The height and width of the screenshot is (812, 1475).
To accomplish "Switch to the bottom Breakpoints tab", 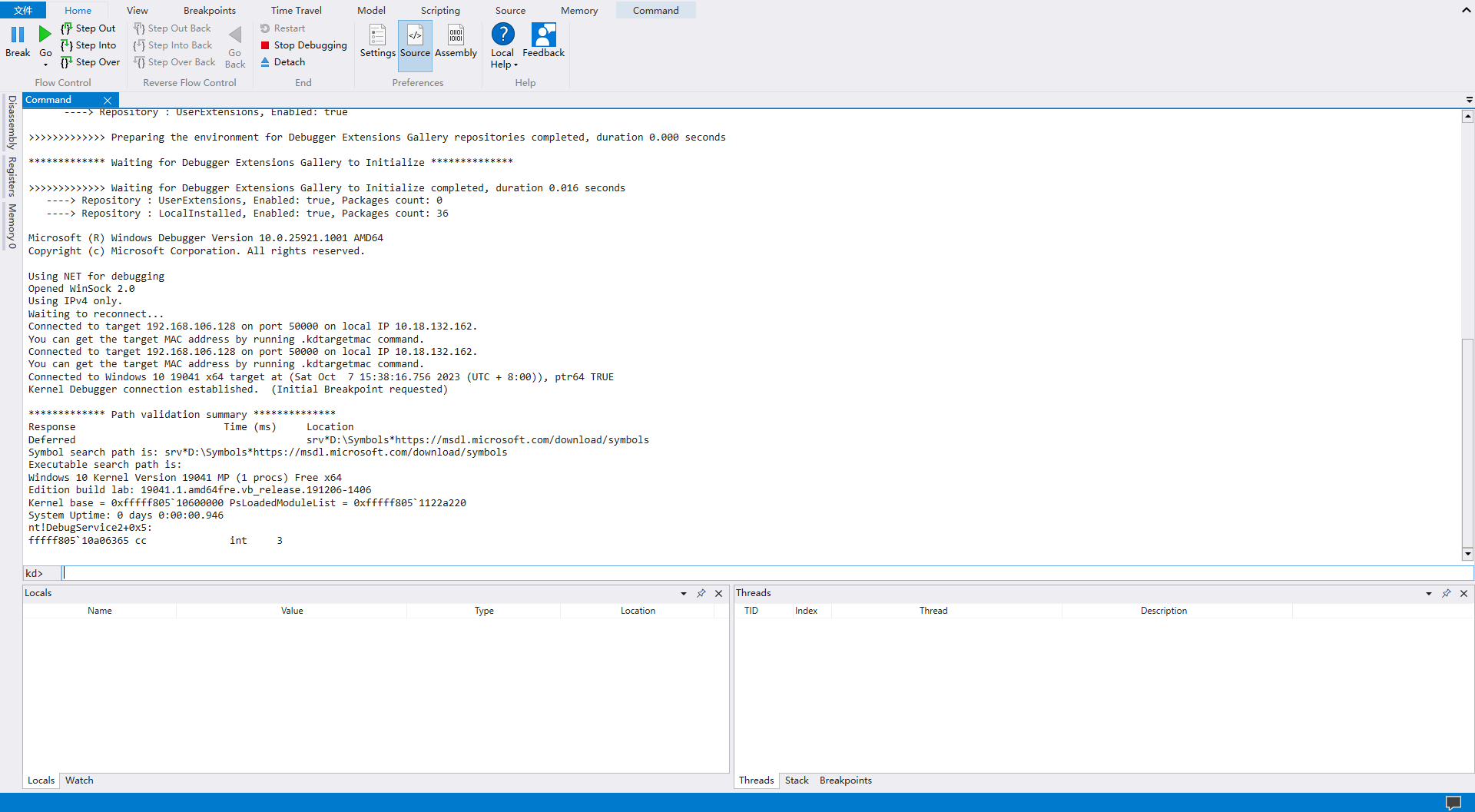I will click(x=845, y=781).
